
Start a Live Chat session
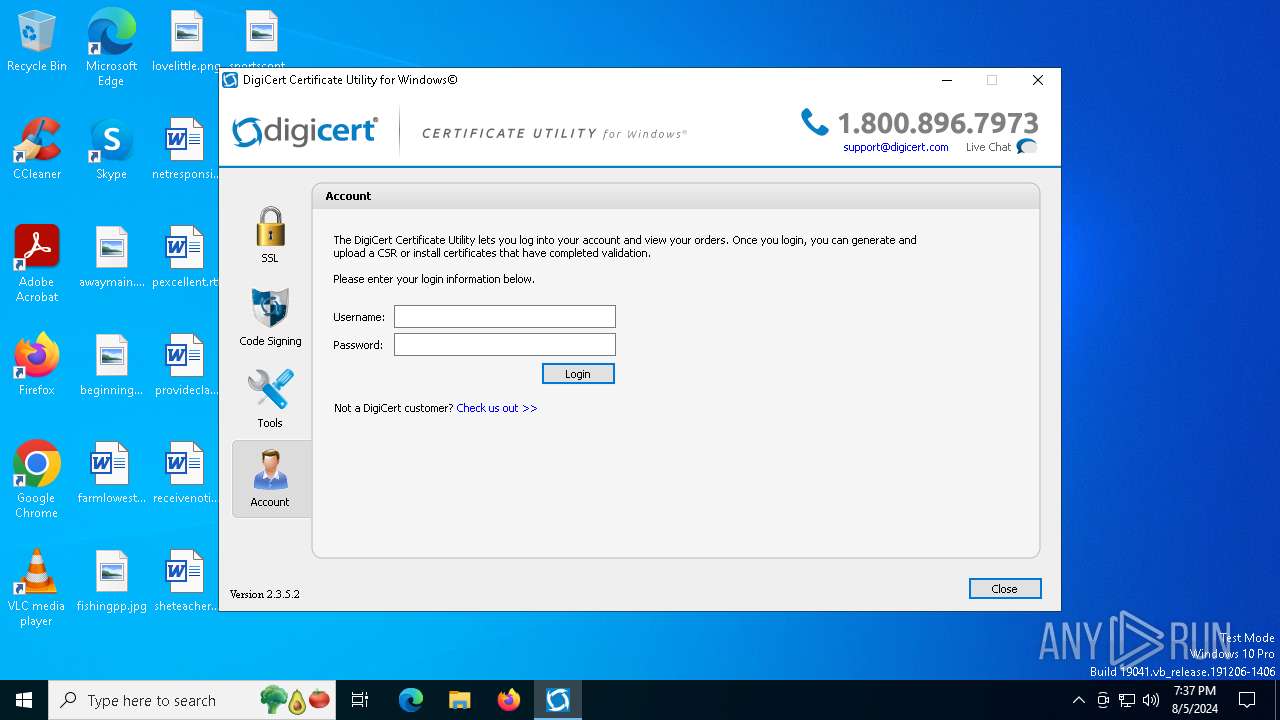1001,147
